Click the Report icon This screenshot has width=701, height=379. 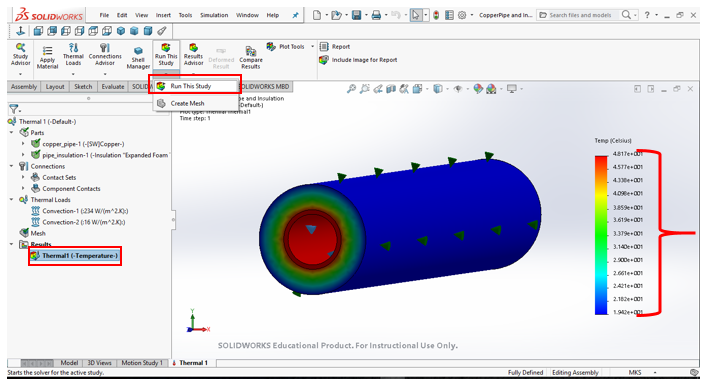324,46
